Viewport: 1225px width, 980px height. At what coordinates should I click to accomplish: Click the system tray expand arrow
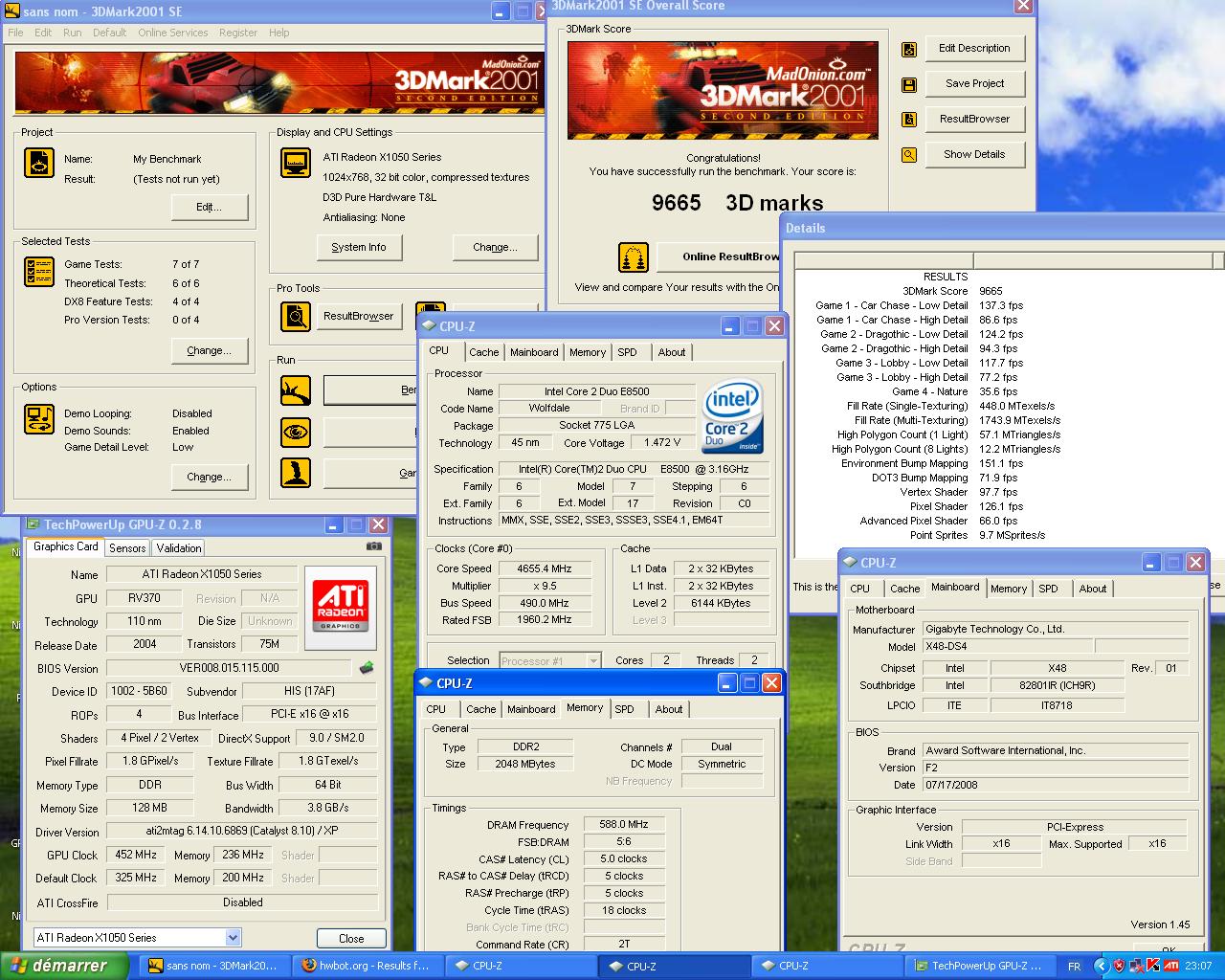coord(1102,966)
